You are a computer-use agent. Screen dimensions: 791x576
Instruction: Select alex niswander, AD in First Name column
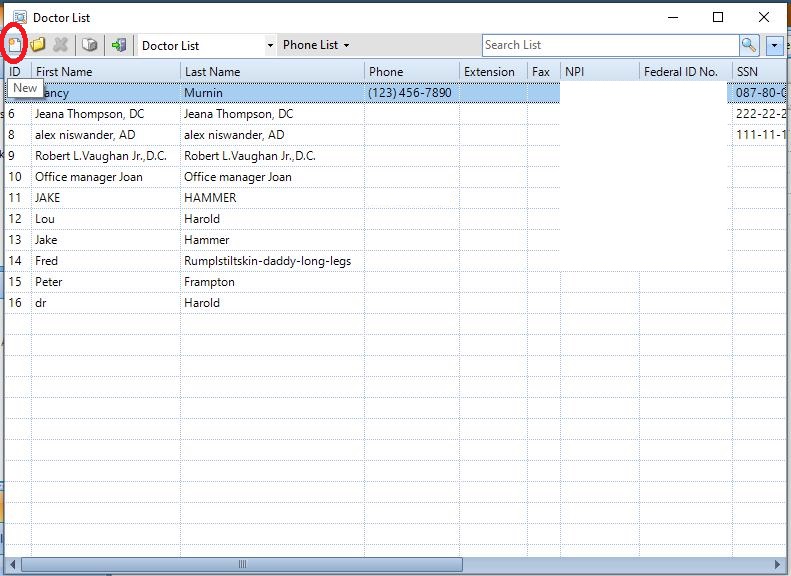pyautogui.click(x=106, y=135)
